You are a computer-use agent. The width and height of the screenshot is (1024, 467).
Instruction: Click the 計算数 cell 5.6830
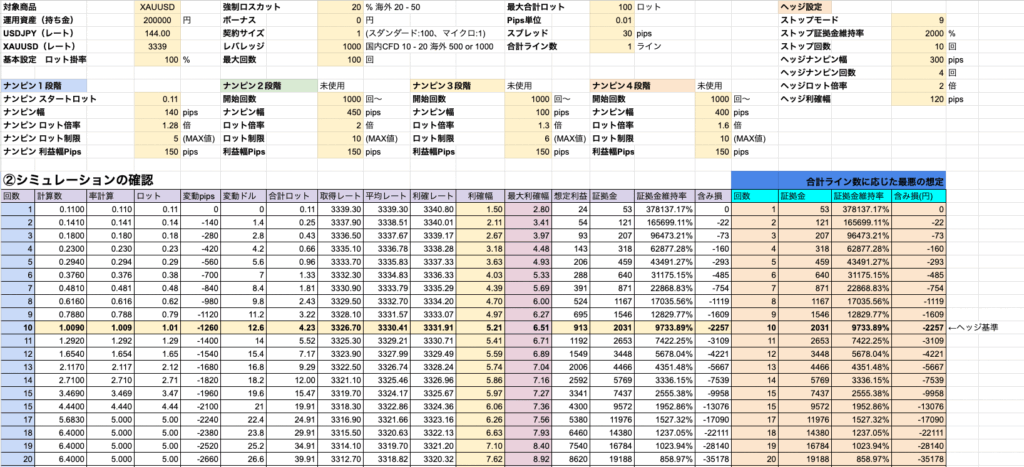click(x=60, y=419)
